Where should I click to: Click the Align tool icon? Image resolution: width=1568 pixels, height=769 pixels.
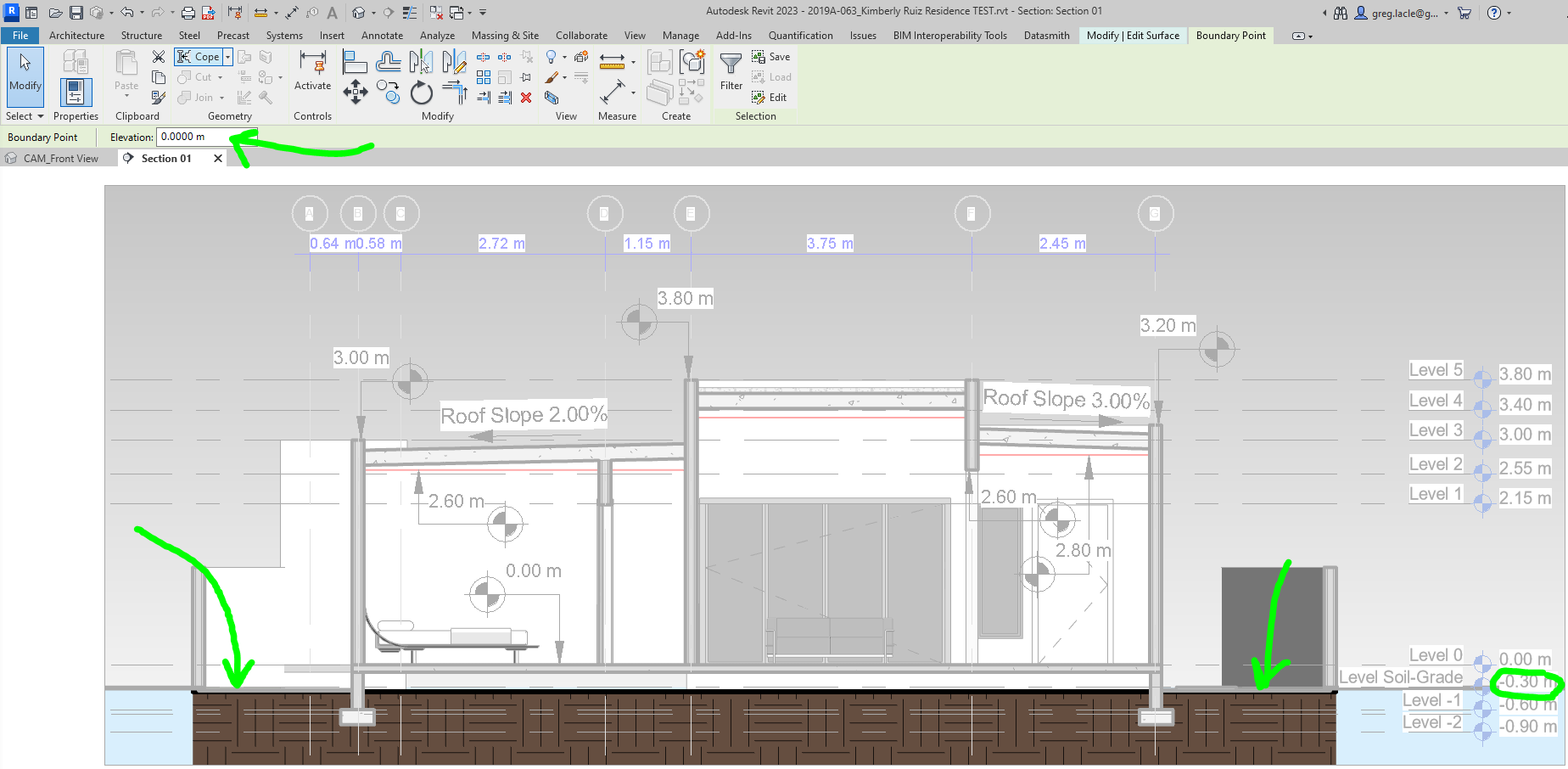pos(355,61)
